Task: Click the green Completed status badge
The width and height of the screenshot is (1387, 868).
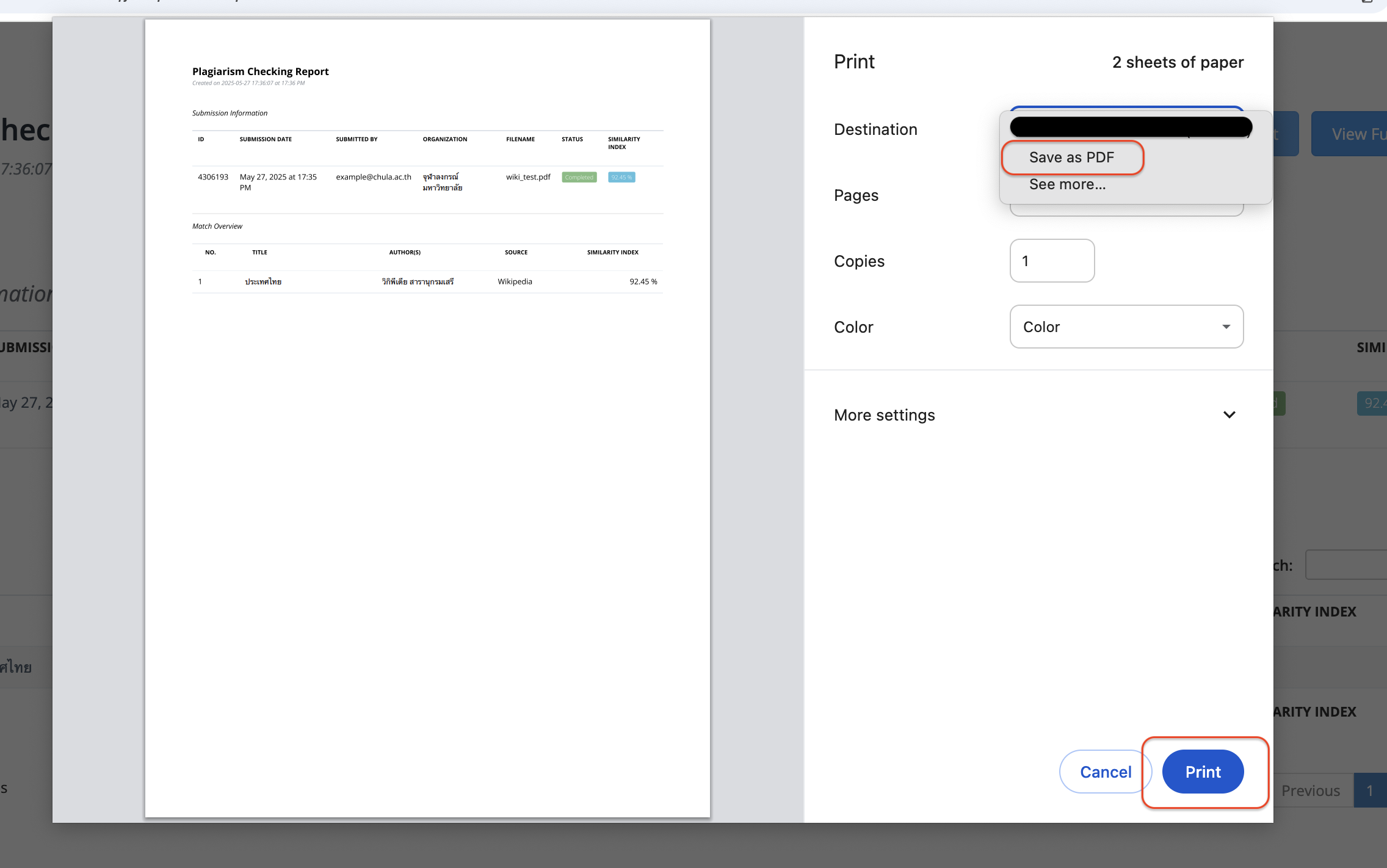Action: (x=579, y=177)
